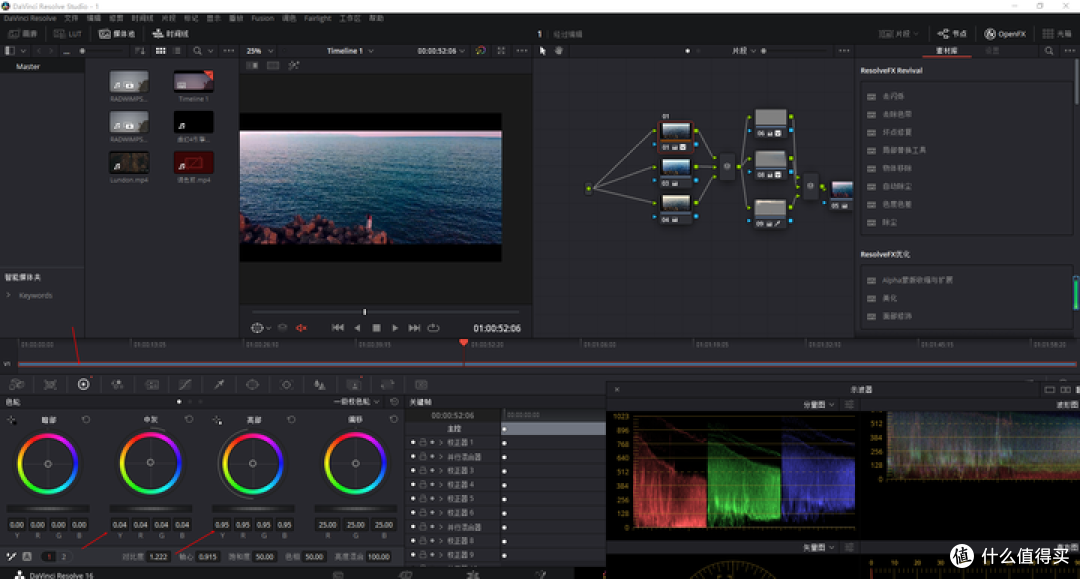Click the OpenFX panel button
This screenshot has height=579, width=1080.
point(1005,34)
